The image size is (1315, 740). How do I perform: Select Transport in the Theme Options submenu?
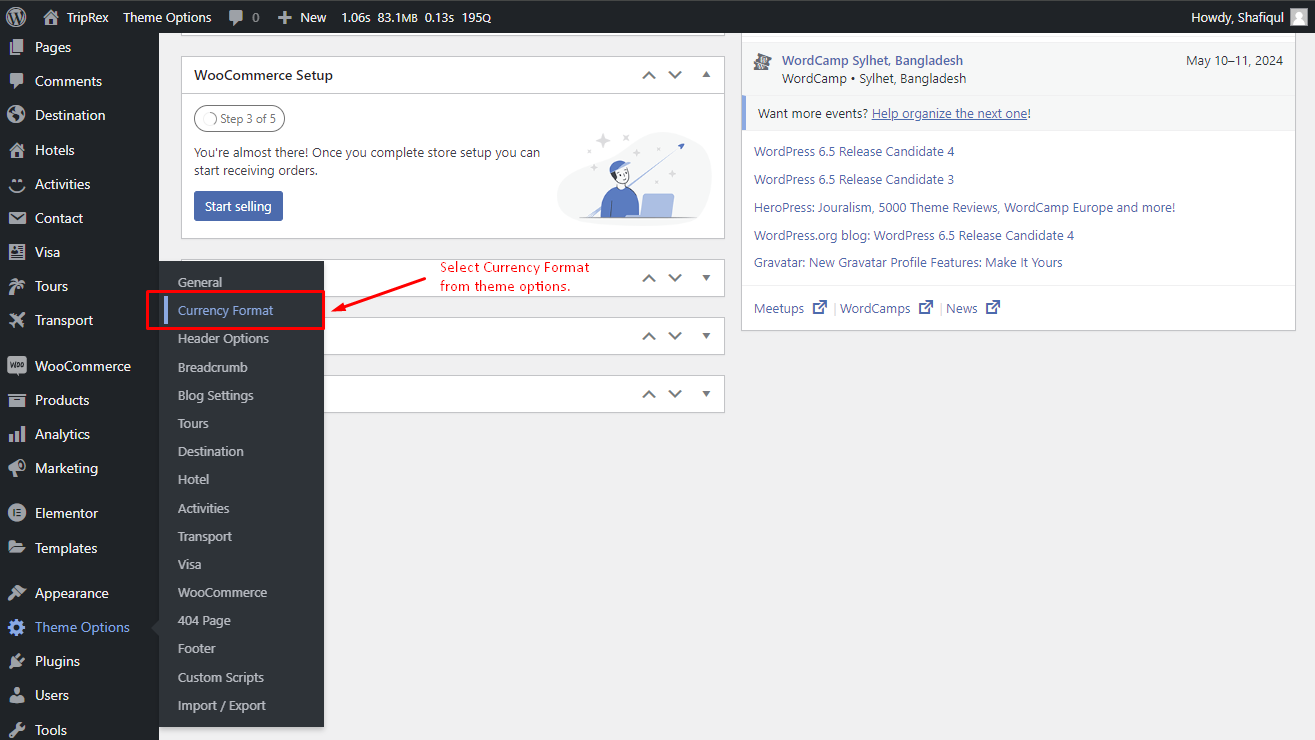(205, 536)
